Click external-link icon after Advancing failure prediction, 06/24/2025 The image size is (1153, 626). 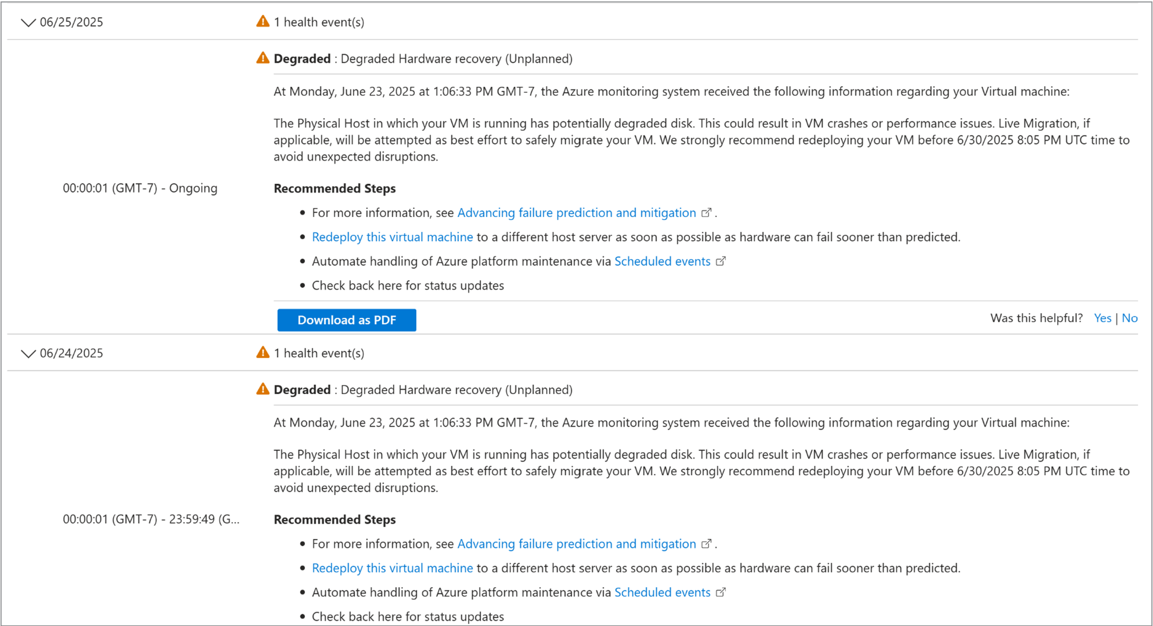[707, 544]
